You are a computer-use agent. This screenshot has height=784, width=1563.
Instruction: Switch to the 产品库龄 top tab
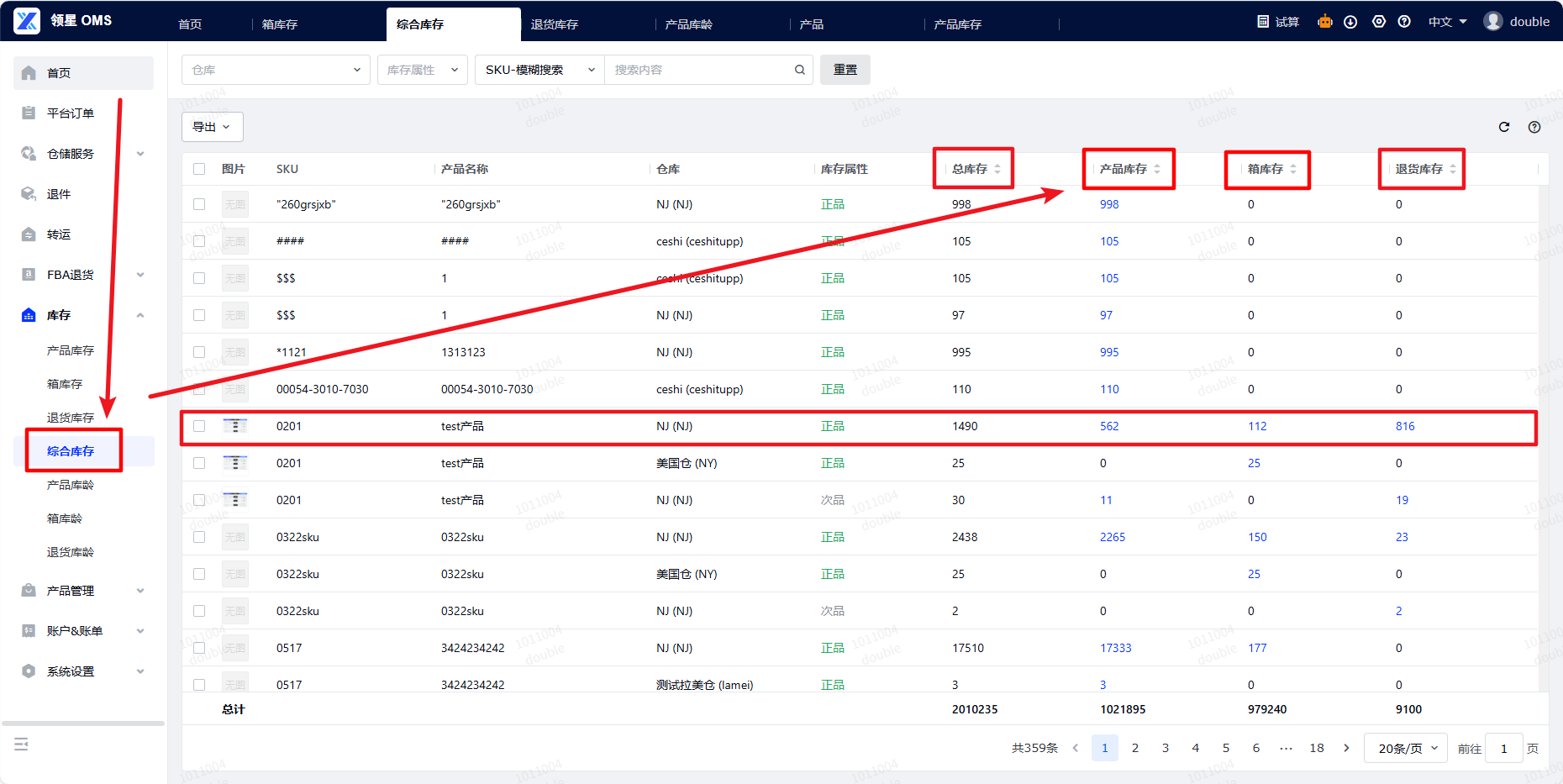689,24
